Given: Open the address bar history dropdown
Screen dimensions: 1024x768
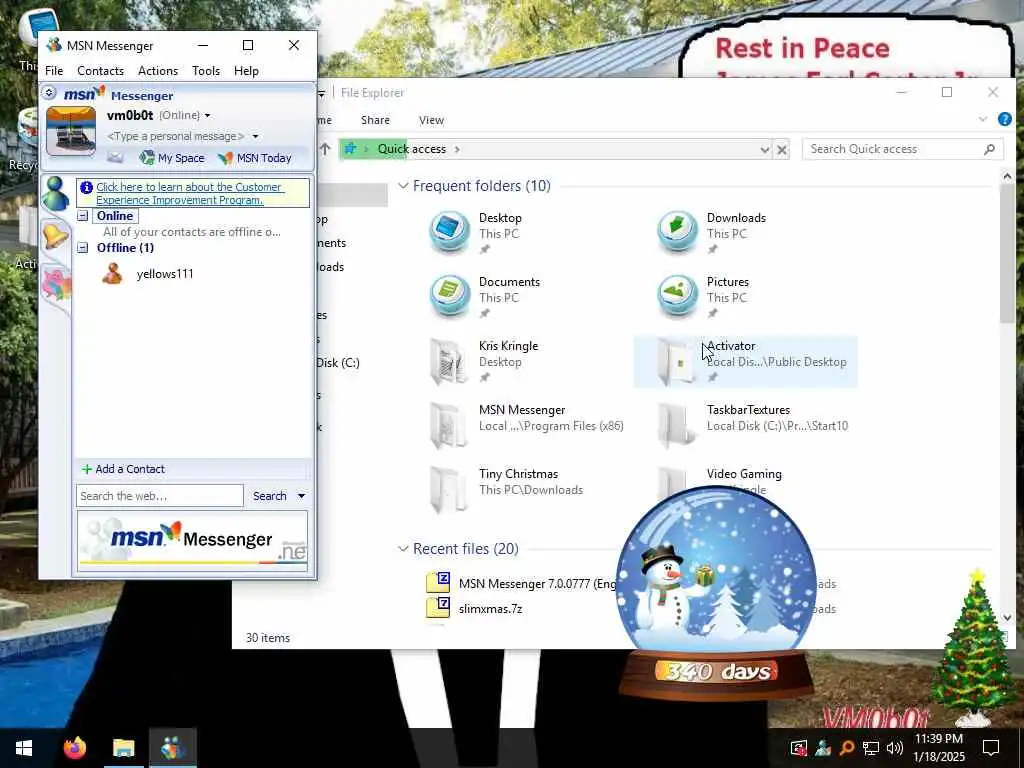Looking at the screenshot, I should [765, 150].
